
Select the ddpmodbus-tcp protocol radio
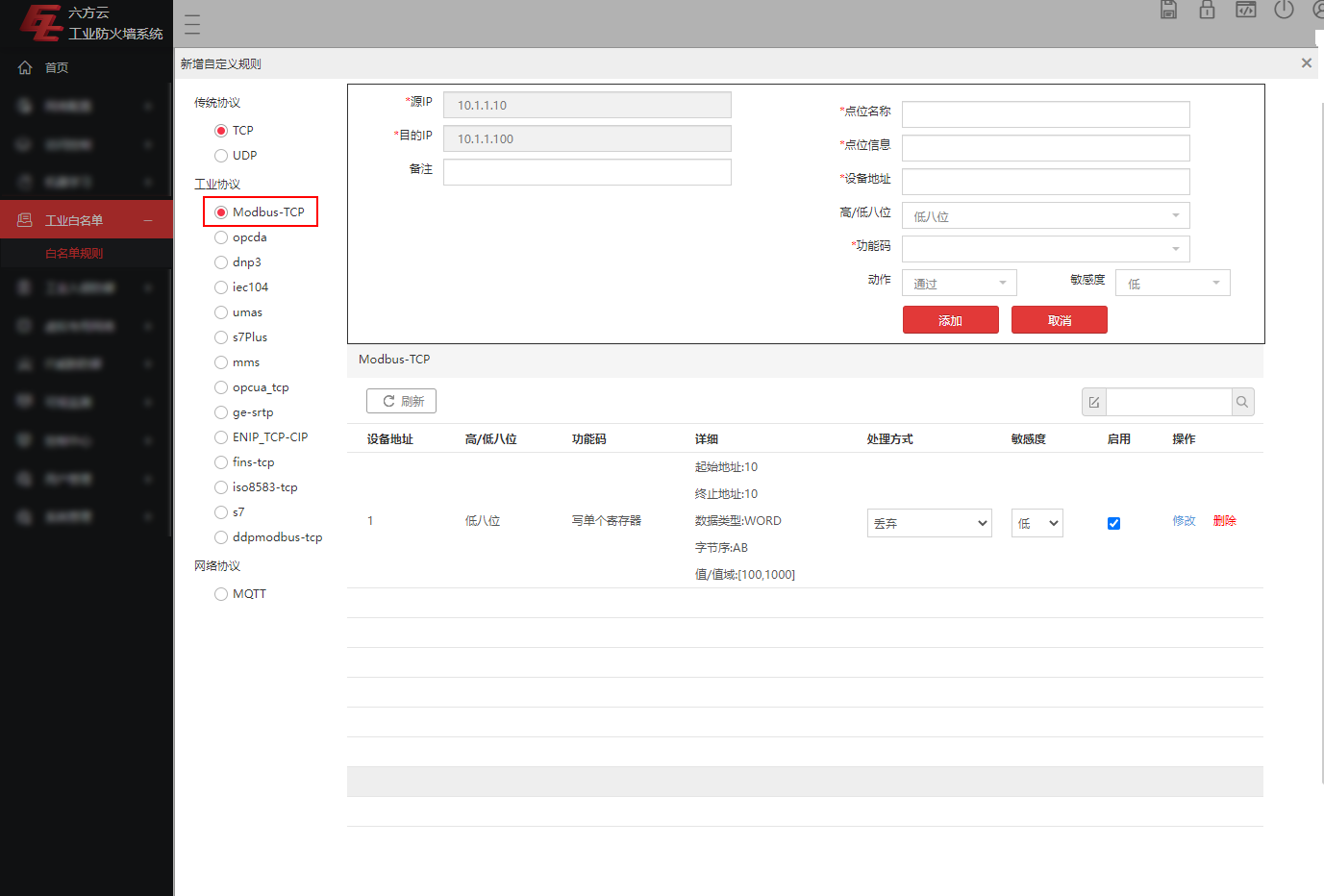coord(221,537)
